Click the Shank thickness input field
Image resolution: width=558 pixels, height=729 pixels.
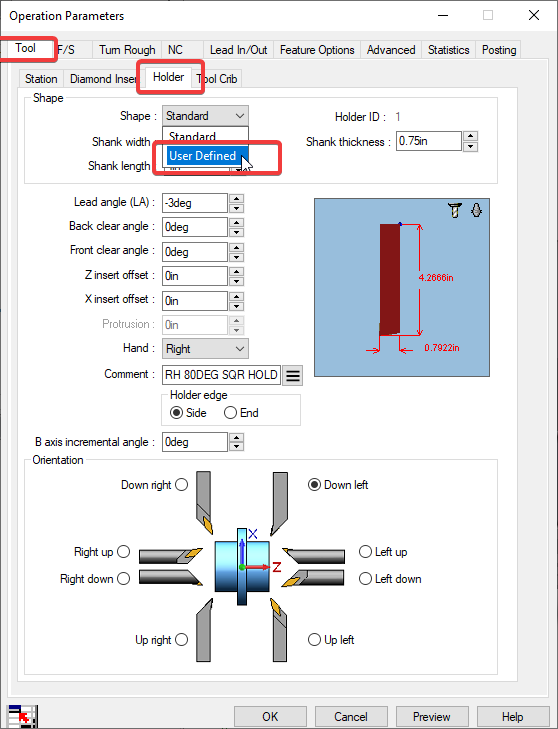(429, 141)
